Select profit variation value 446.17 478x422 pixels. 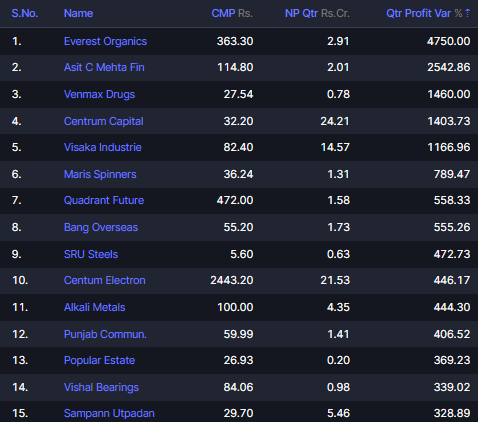pyautogui.click(x=452, y=280)
